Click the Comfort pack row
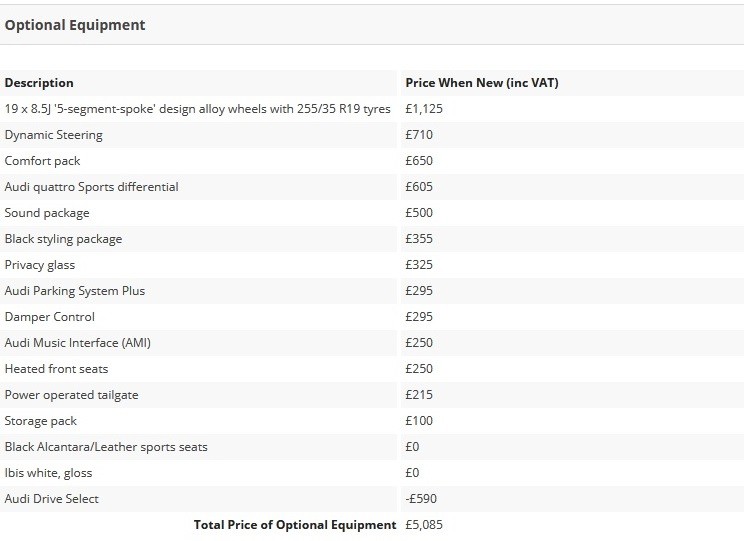The width and height of the screenshot is (744, 541). [x=372, y=161]
